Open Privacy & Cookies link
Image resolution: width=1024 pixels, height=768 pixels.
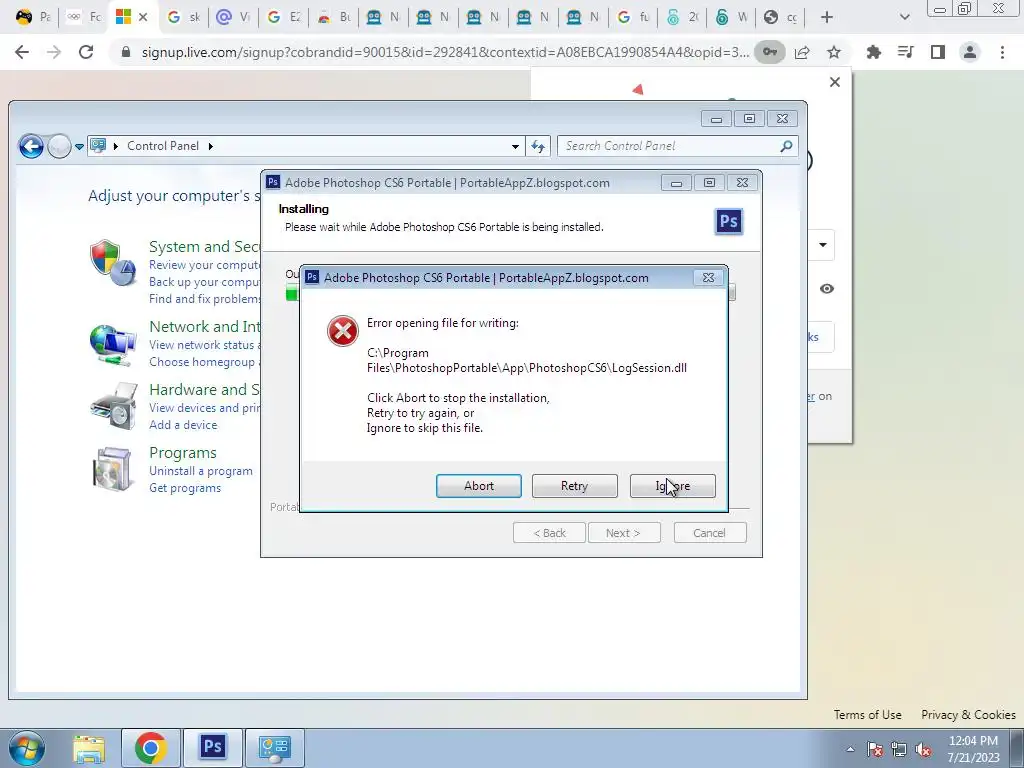pyautogui.click(x=968, y=715)
